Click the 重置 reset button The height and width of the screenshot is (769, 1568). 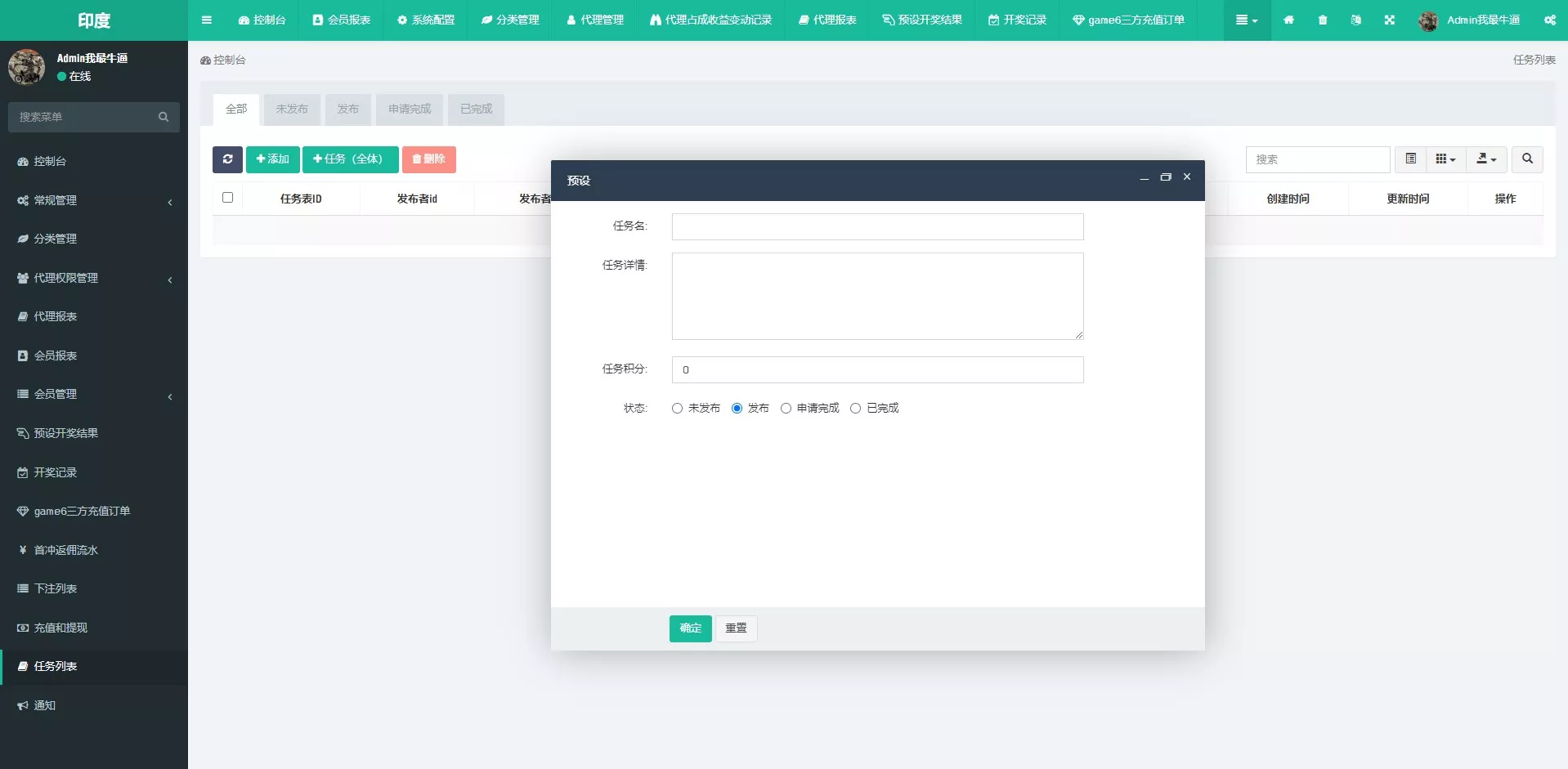click(736, 628)
